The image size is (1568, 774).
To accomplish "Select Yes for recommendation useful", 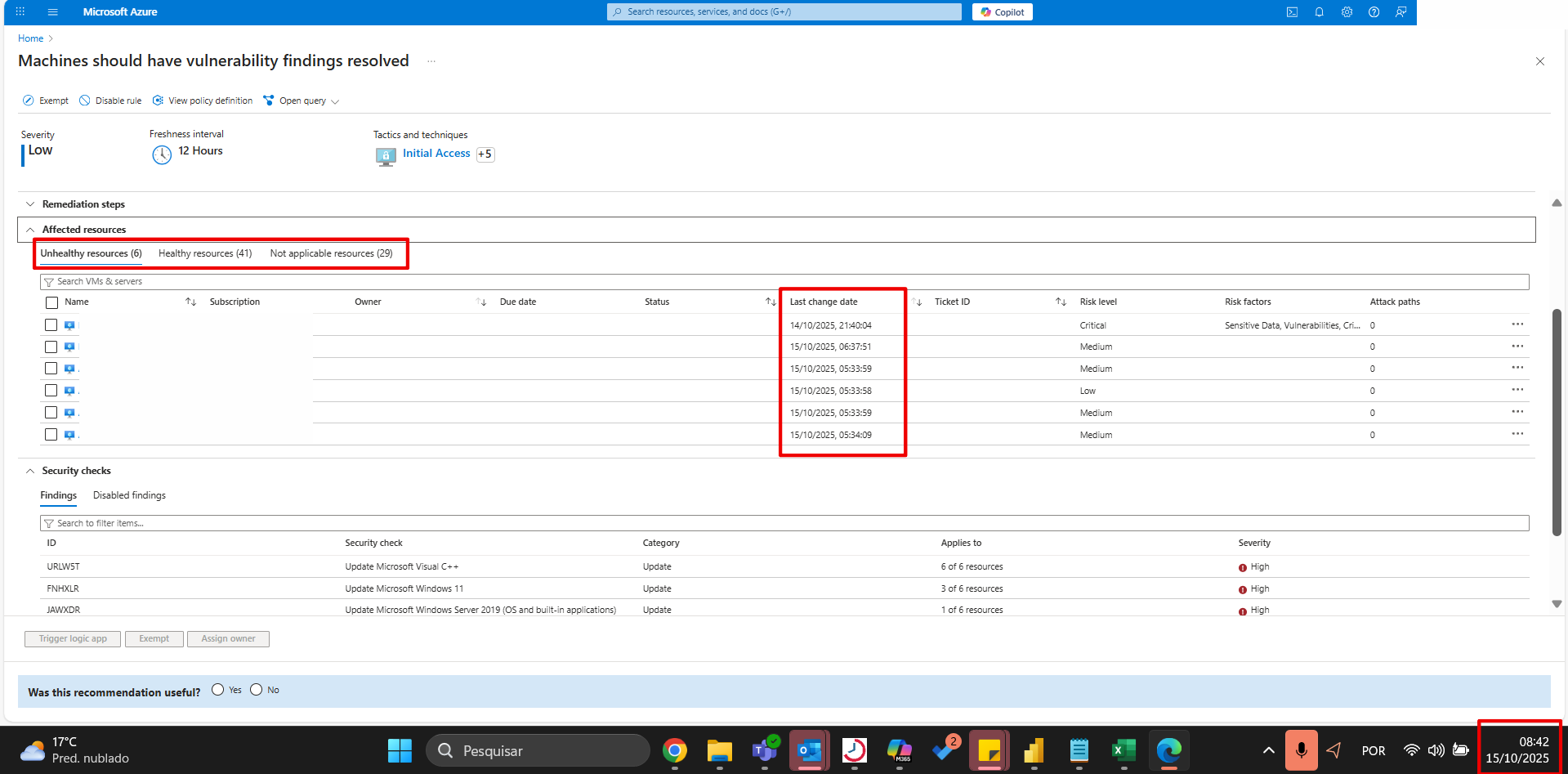I will tap(217, 690).
